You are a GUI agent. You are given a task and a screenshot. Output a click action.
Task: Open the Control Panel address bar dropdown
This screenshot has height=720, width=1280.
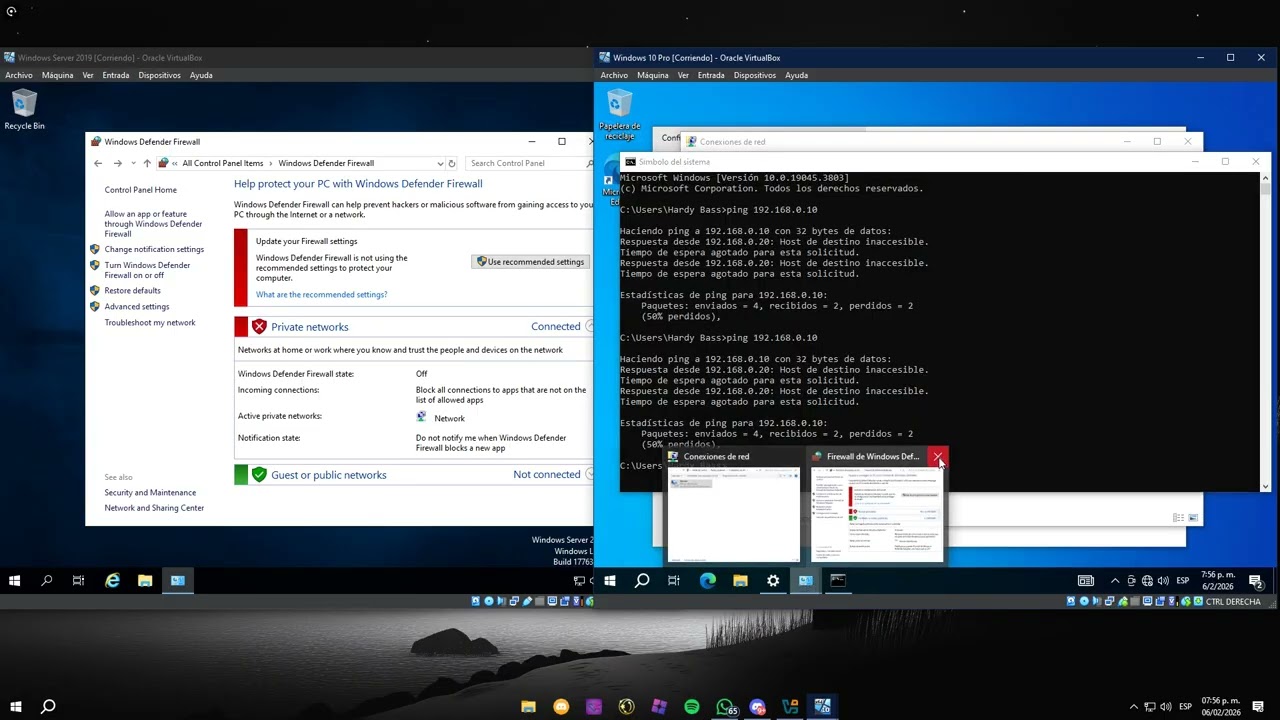point(440,163)
